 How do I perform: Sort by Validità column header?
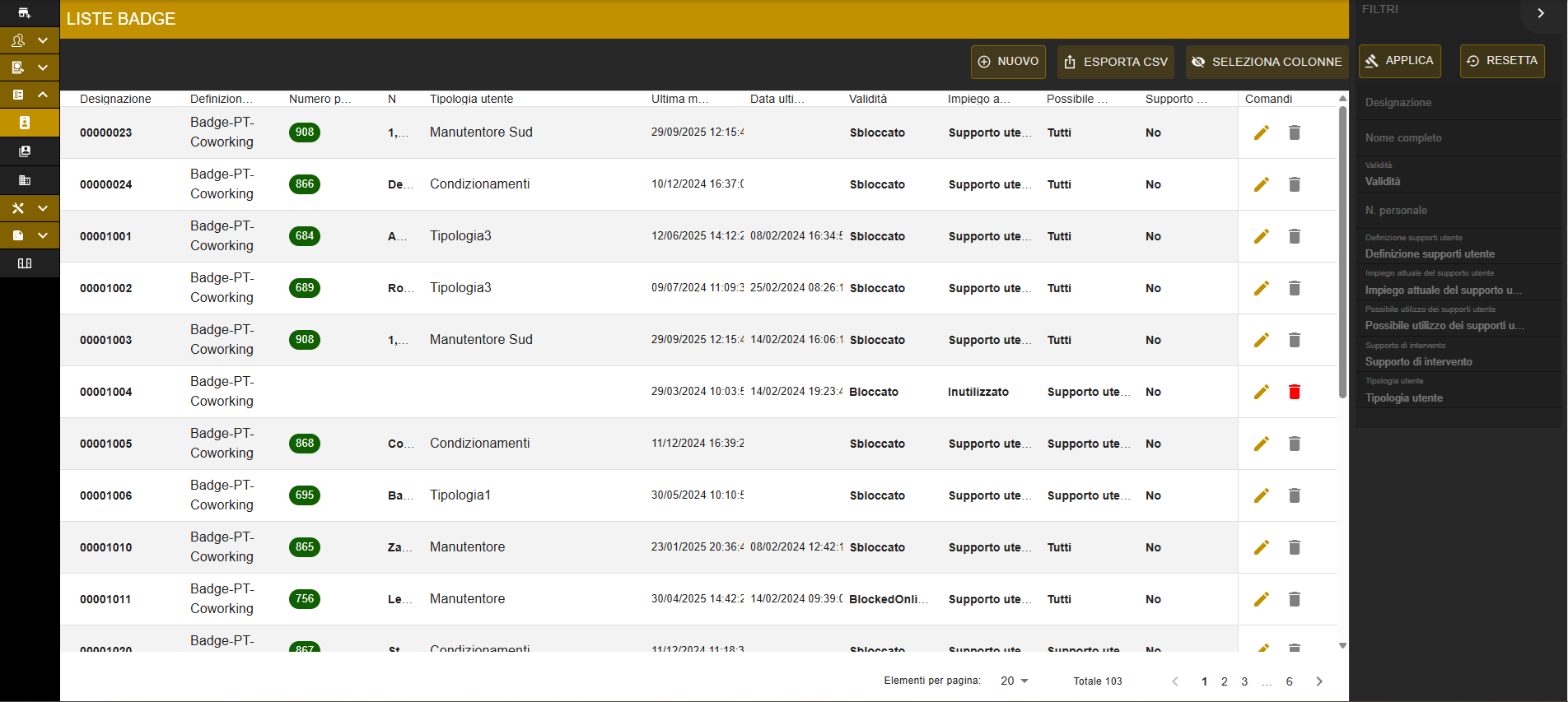868,99
